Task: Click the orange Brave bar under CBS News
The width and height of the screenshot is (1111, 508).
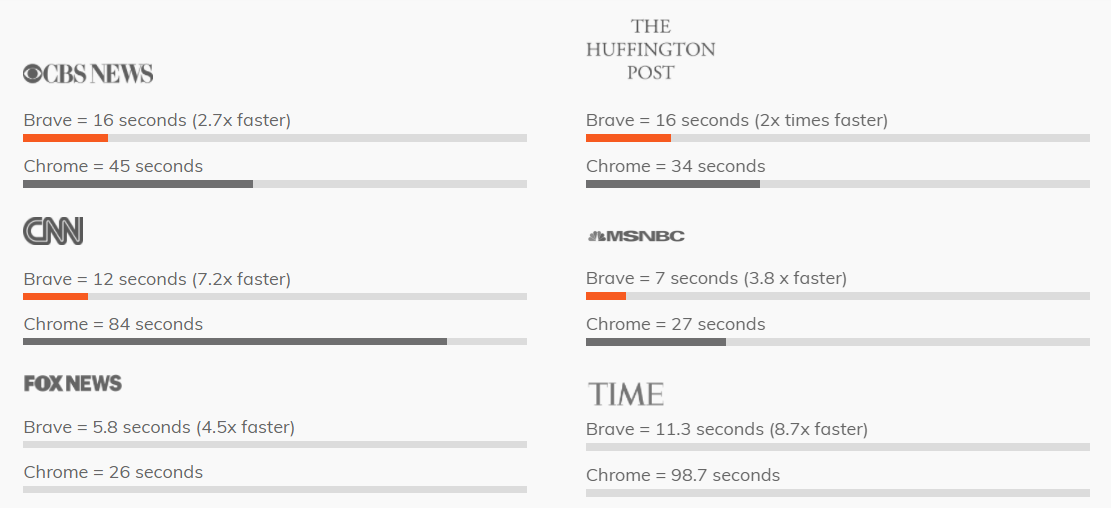Action: (x=65, y=138)
